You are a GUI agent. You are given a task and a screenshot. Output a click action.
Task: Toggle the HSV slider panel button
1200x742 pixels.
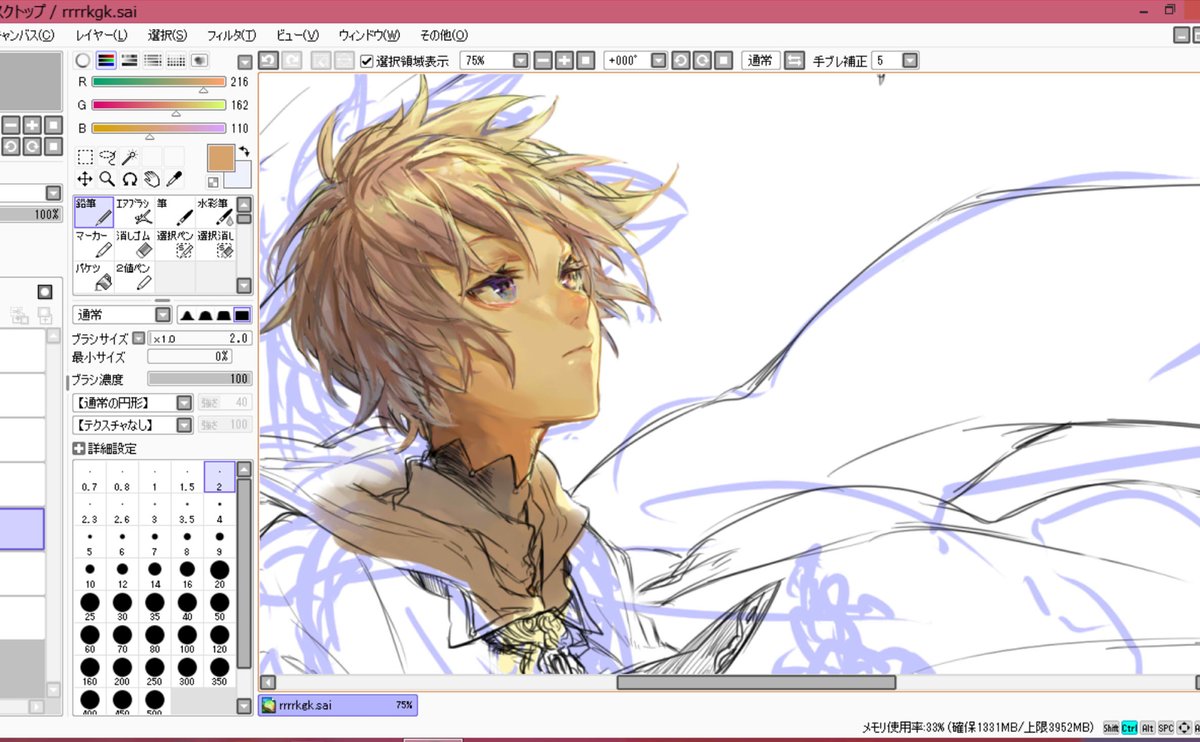(x=129, y=61)
